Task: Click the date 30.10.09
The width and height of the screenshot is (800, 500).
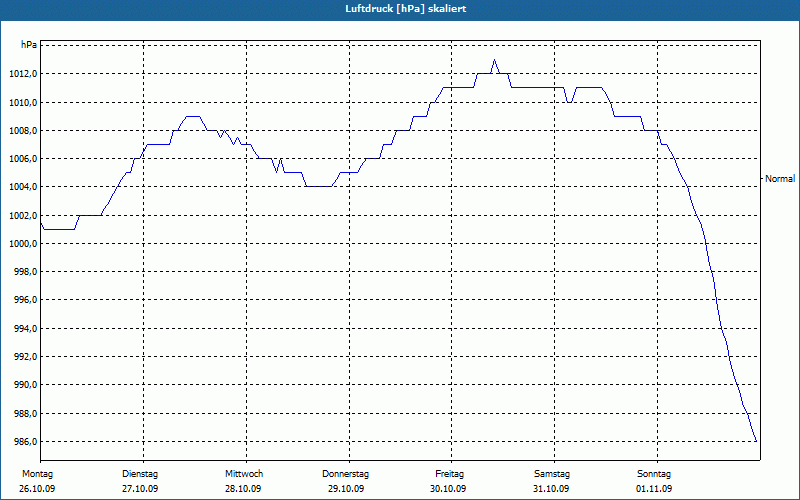Action: tap(448, 489)
